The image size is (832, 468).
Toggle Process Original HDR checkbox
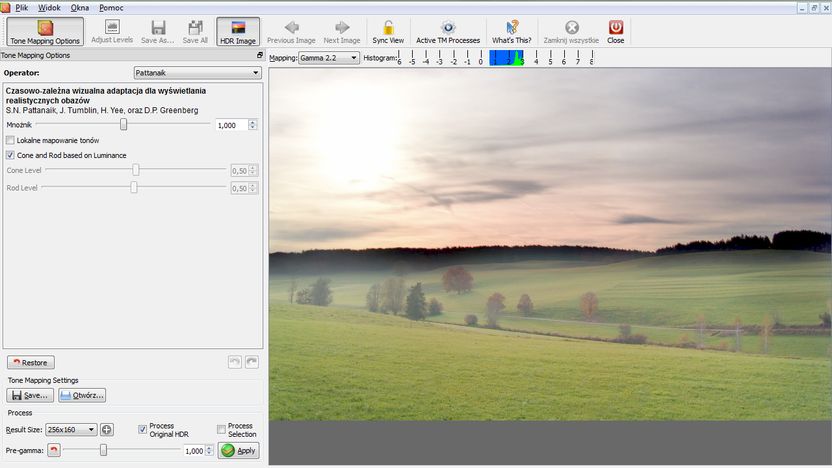coord(142,430)
